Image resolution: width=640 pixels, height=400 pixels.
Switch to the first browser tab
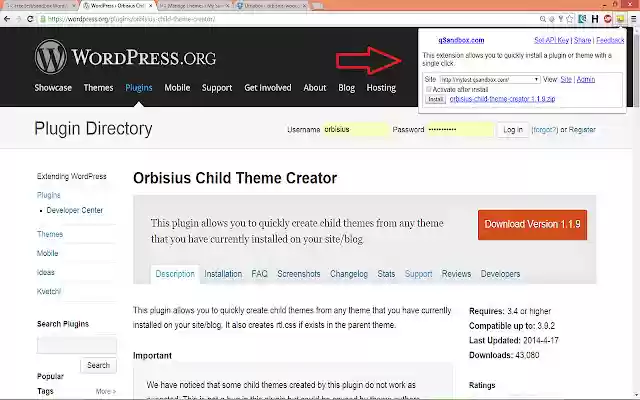pyautogui.click(x=39, y=6)
